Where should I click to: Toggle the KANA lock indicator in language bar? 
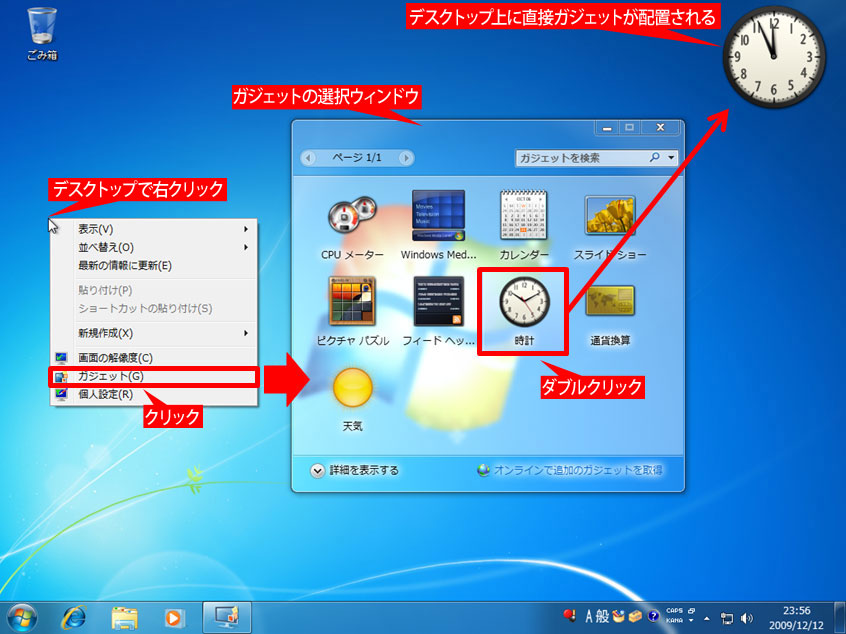point(674,621)
